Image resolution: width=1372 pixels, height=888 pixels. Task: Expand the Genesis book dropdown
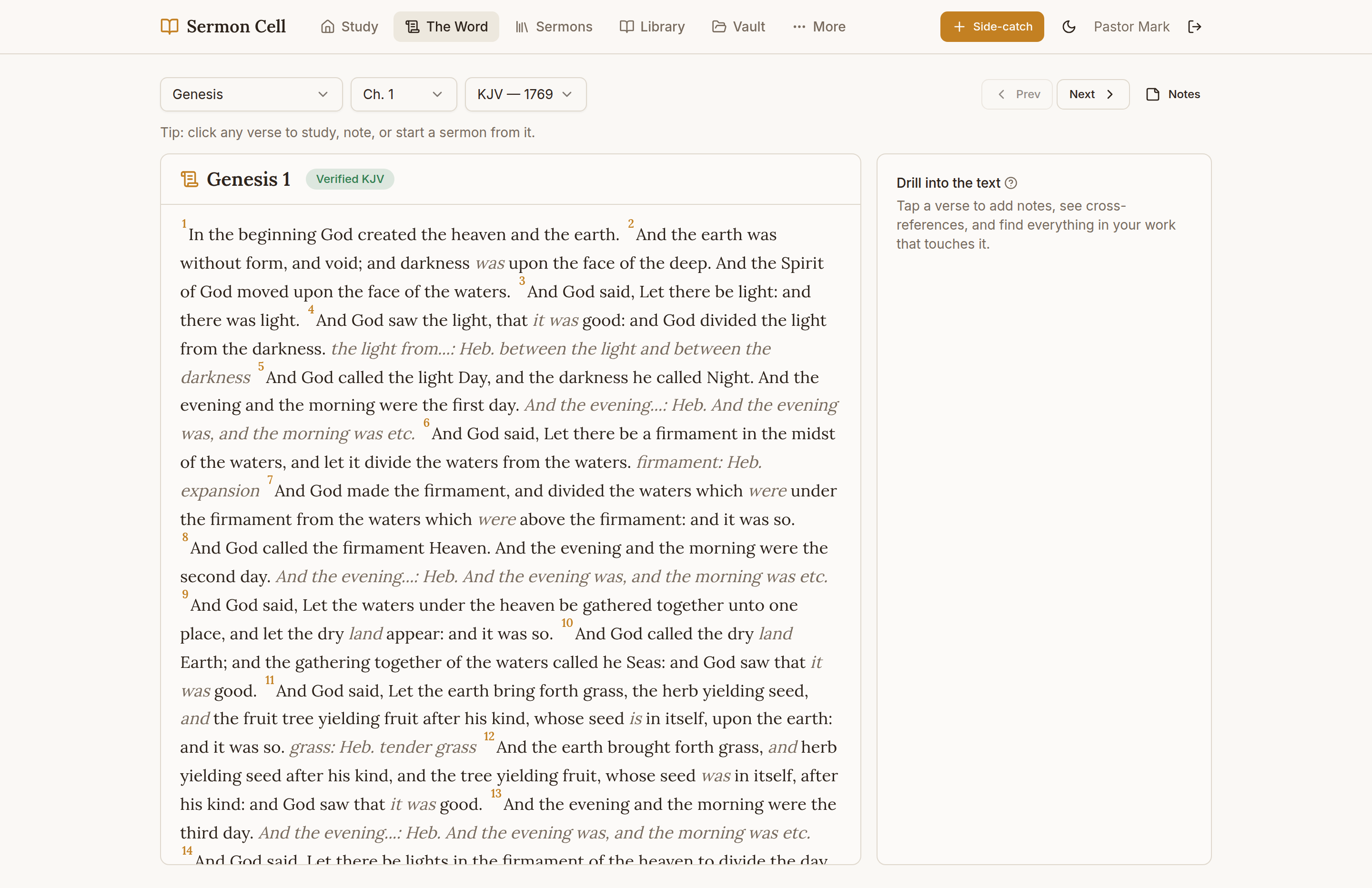[x=252, y=94]
